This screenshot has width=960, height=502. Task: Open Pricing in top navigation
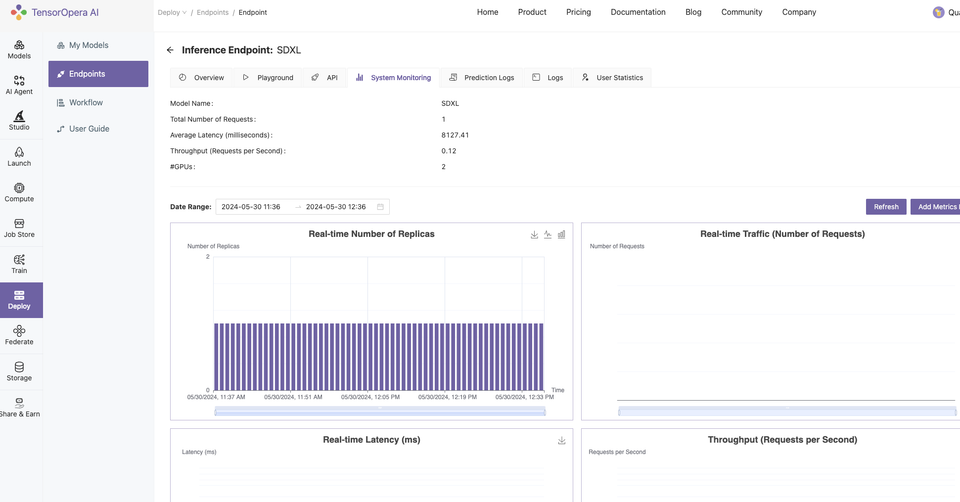click(x=579, y=12)
